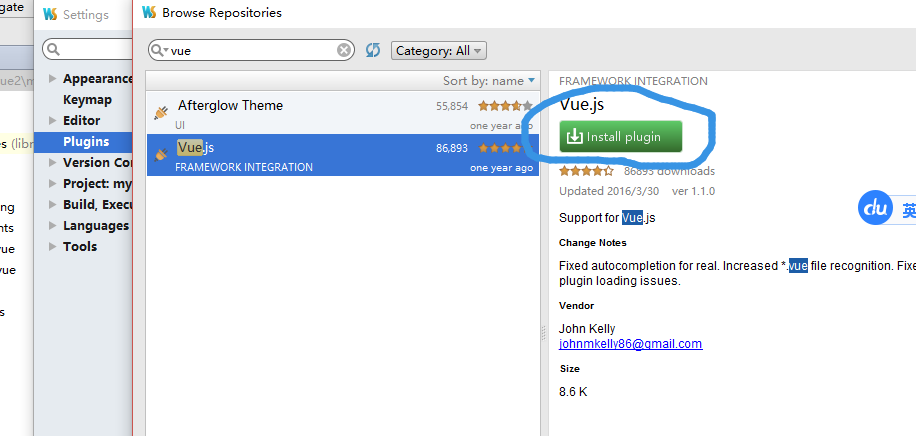This screenshot has width=916, height=436.
Task: Click the Vue.js star rating in details
Action: 587,171
